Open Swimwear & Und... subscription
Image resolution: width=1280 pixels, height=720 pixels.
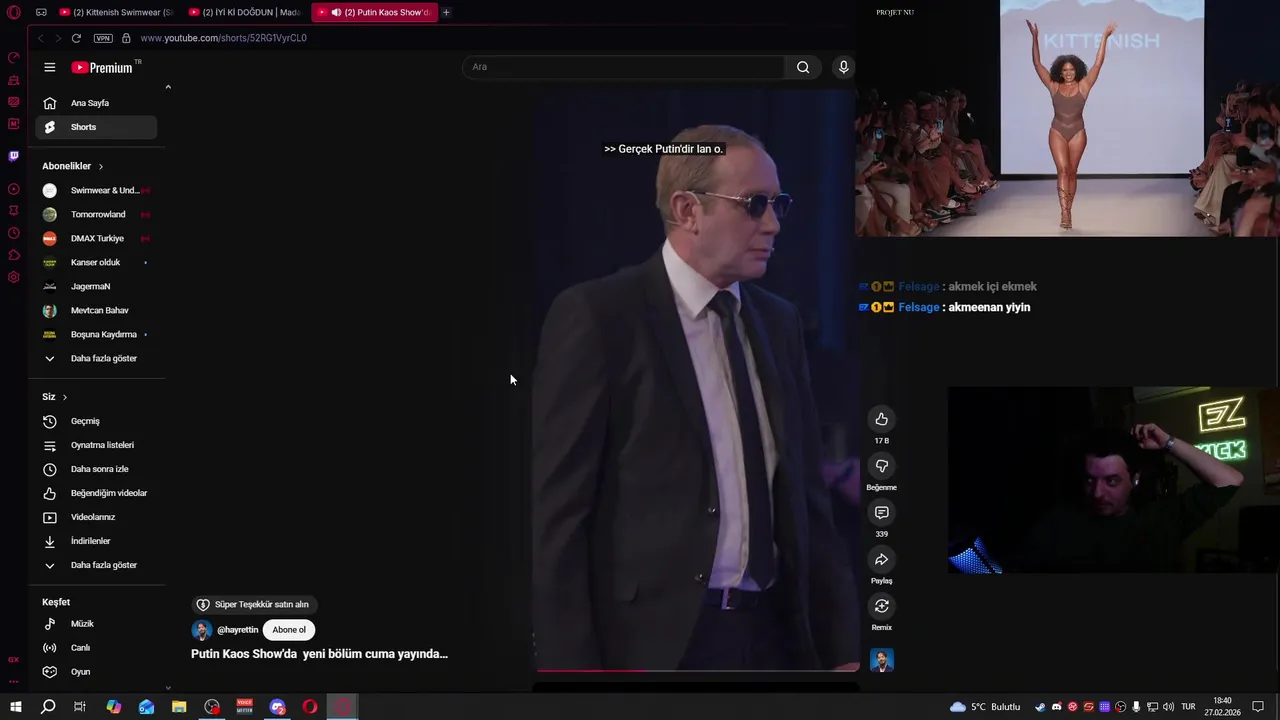click(96, 190)
